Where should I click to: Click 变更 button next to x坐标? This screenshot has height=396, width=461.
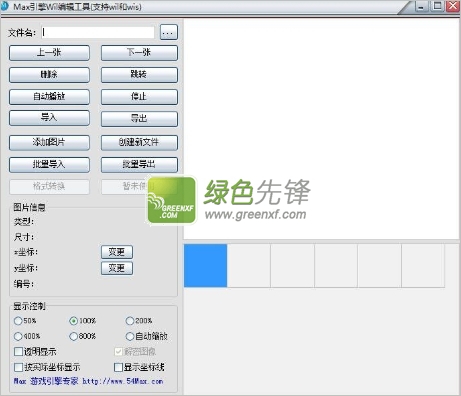(117, 252)
